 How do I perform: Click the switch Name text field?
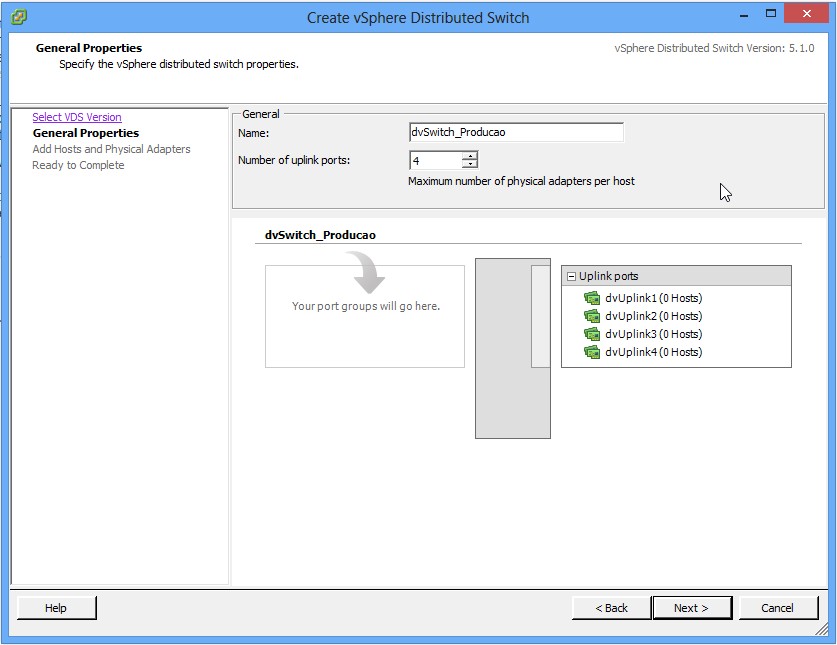click(x=516, y=132)
